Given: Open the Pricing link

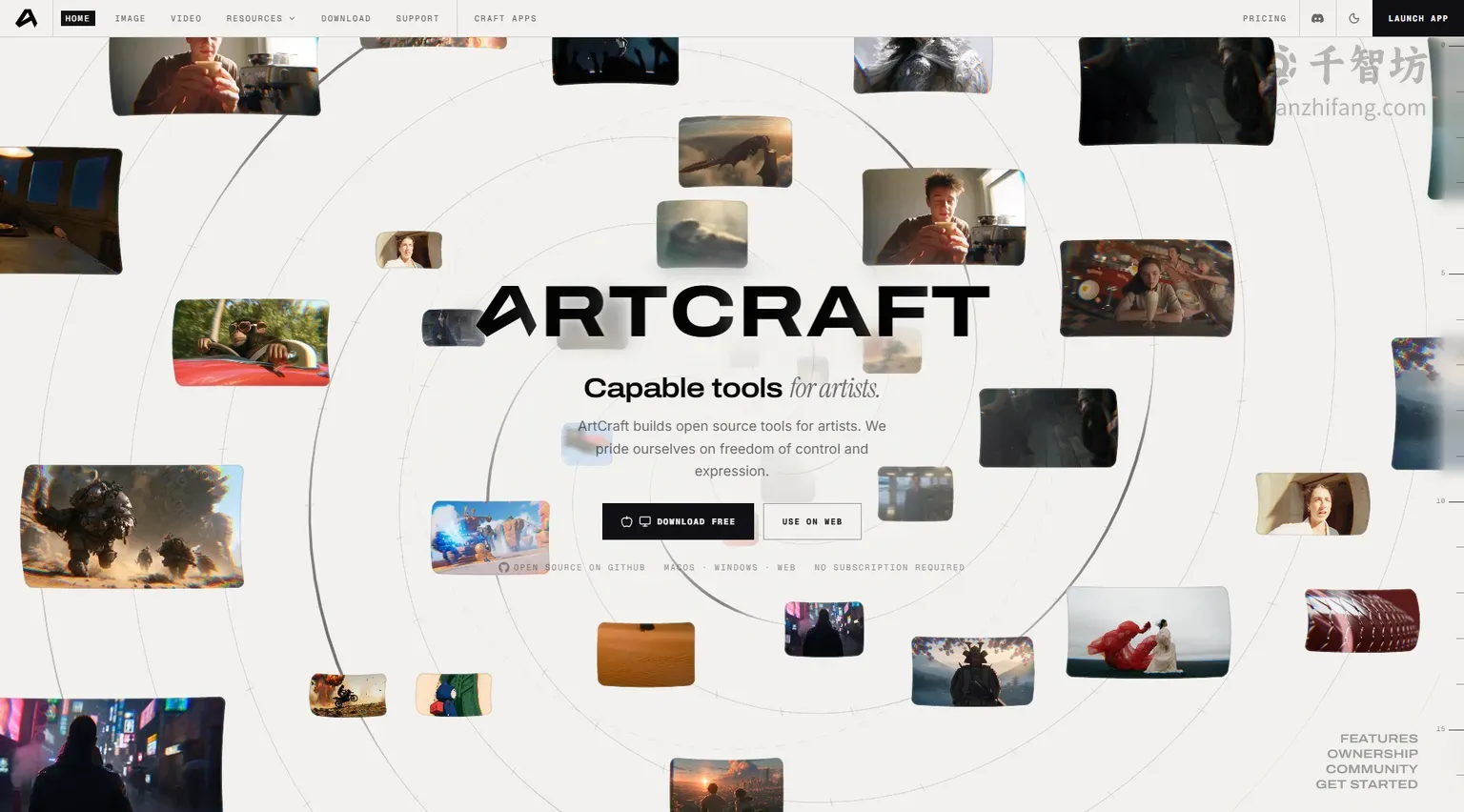Looking at the screenshot, I should click(x=1264, y=18).
